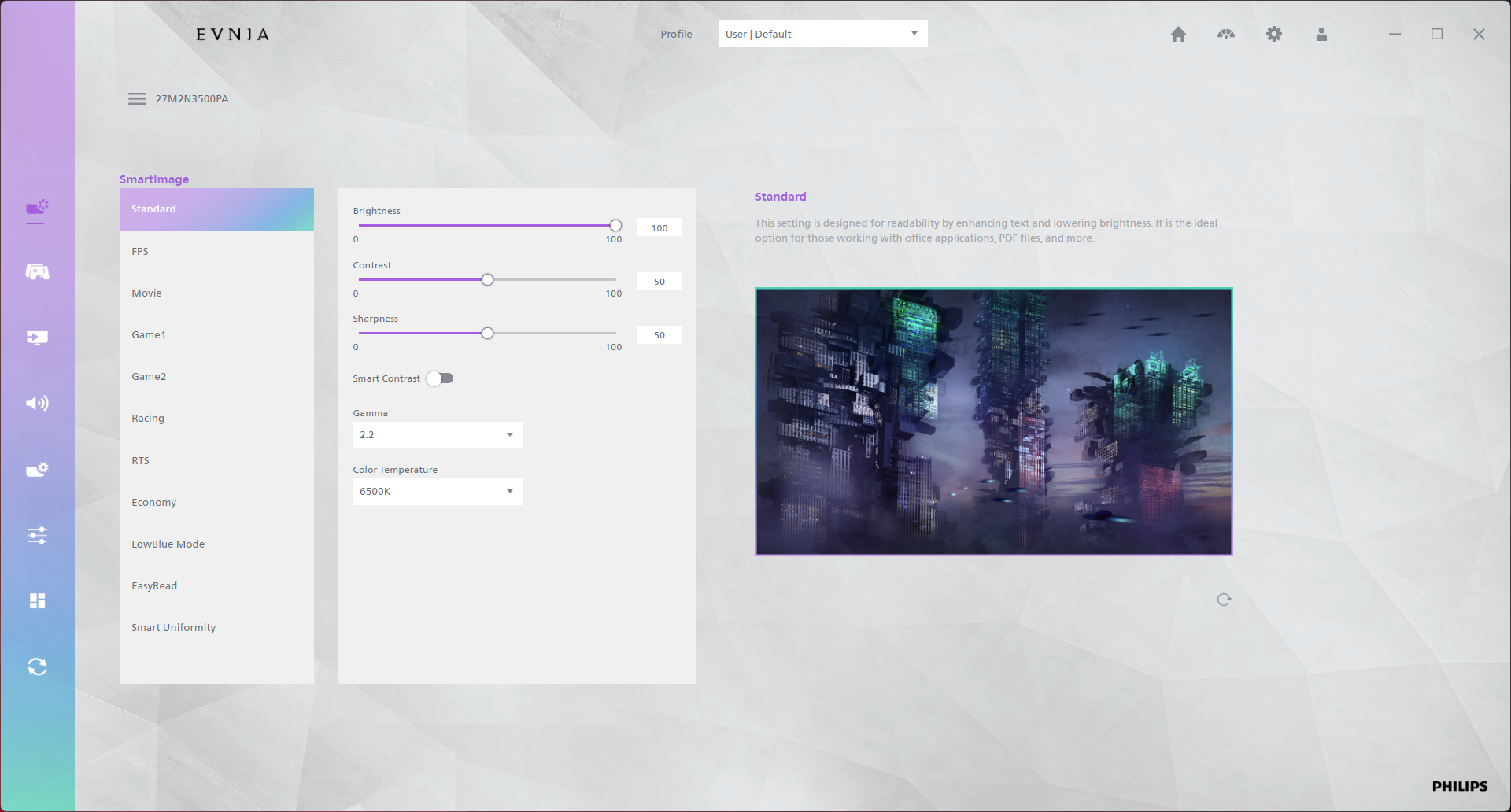Choose the Movie SmartImage preset
The image size is (1511, 812).
[146, 293]
